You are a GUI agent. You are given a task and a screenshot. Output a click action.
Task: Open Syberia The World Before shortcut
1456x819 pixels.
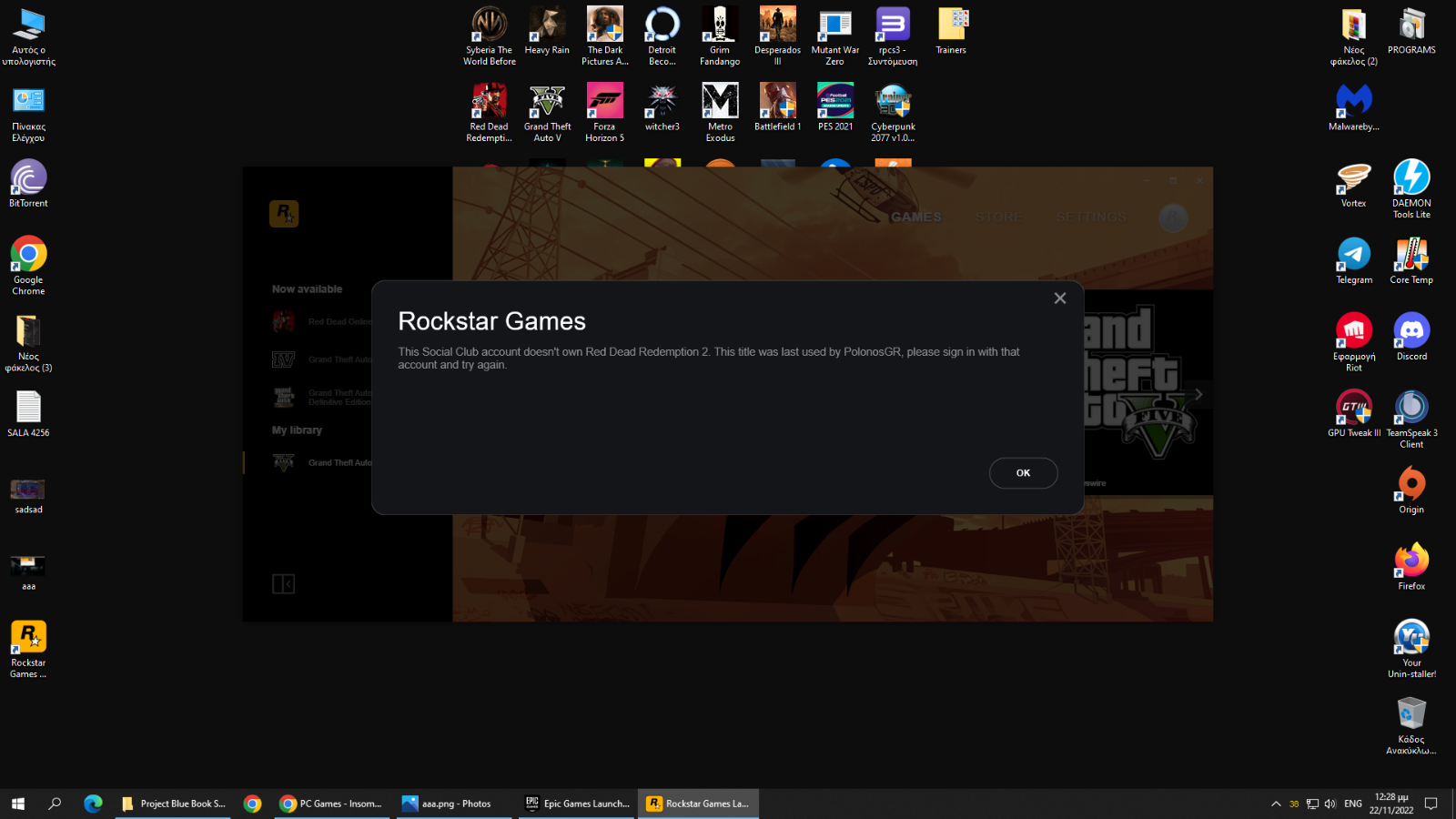point(489,36)
